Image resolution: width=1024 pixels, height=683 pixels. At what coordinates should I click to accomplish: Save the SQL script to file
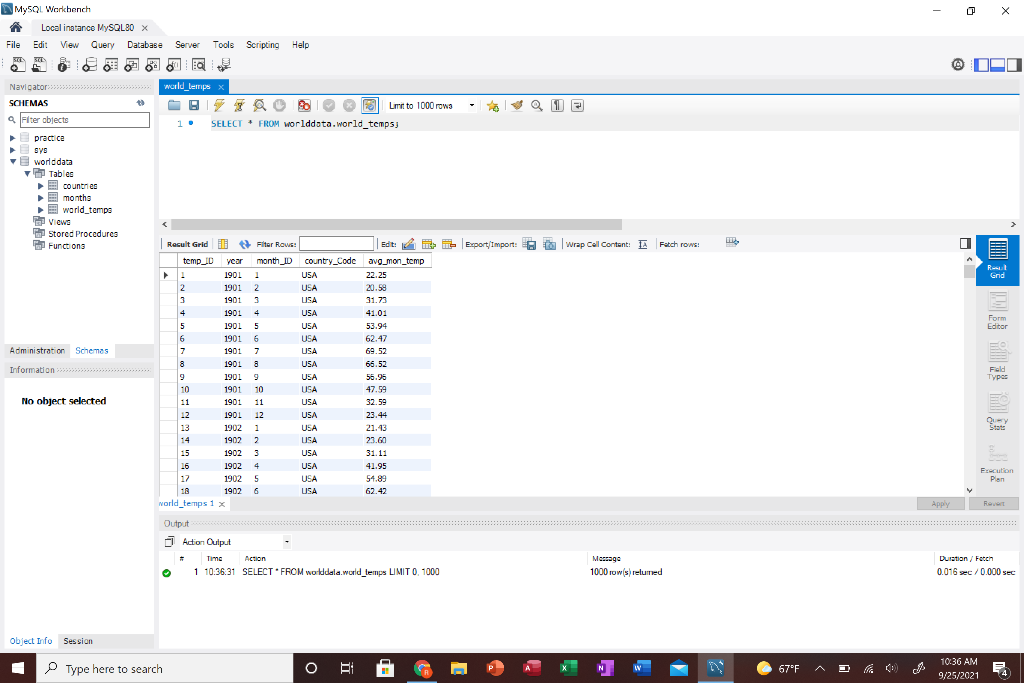point(194,105)
